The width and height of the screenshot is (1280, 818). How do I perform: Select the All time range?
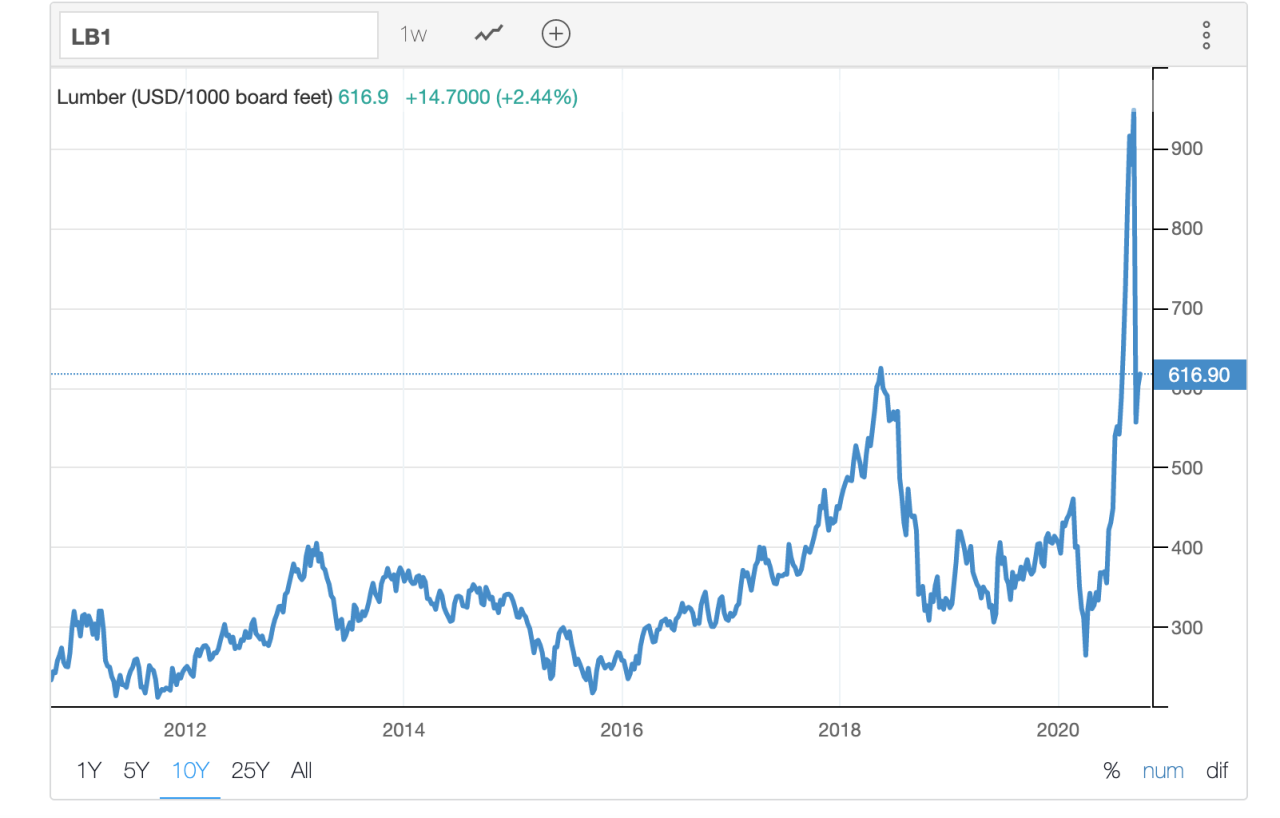[302, 770]
